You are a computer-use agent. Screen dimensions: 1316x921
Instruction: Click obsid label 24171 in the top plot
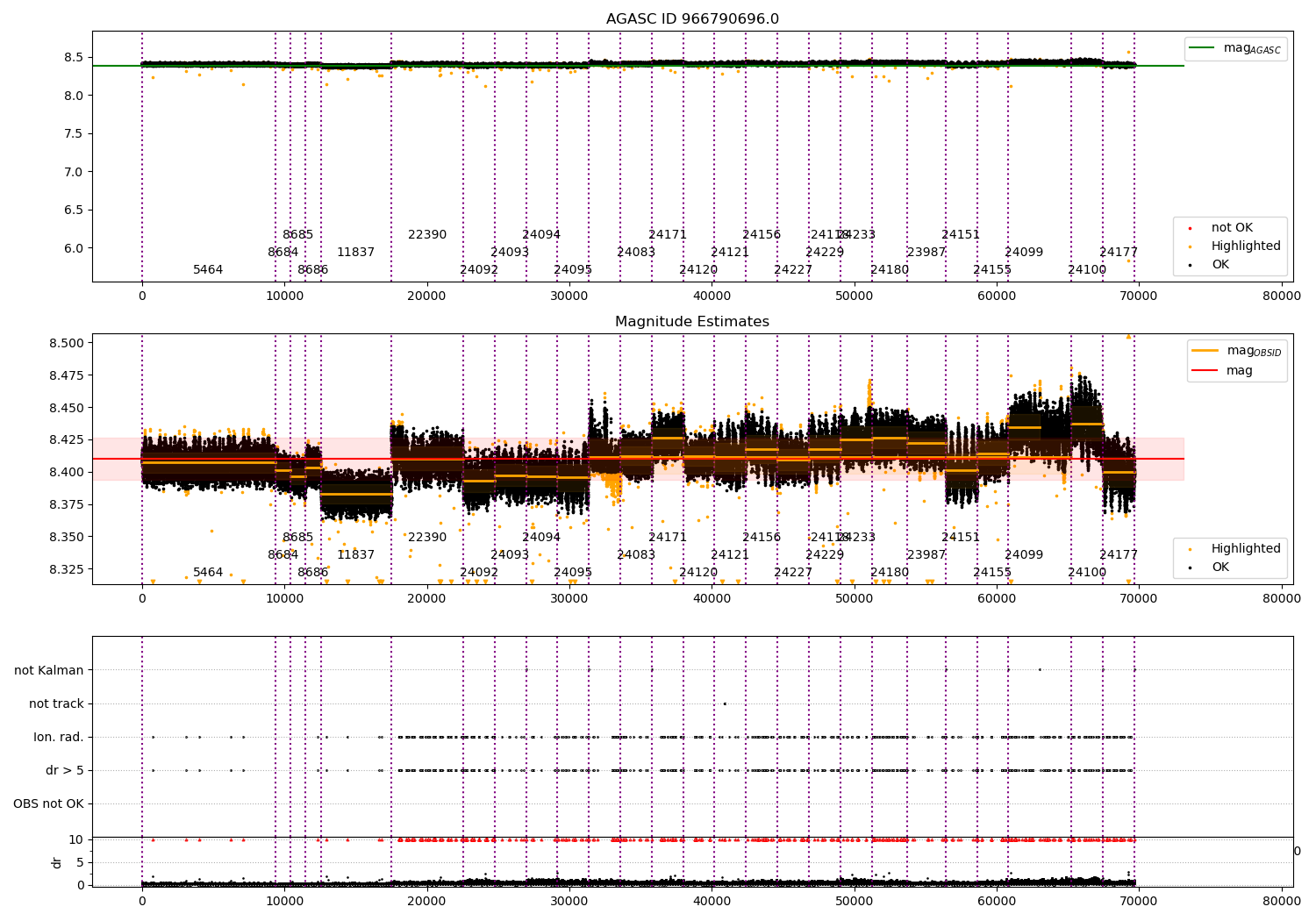tap(668, 234)
